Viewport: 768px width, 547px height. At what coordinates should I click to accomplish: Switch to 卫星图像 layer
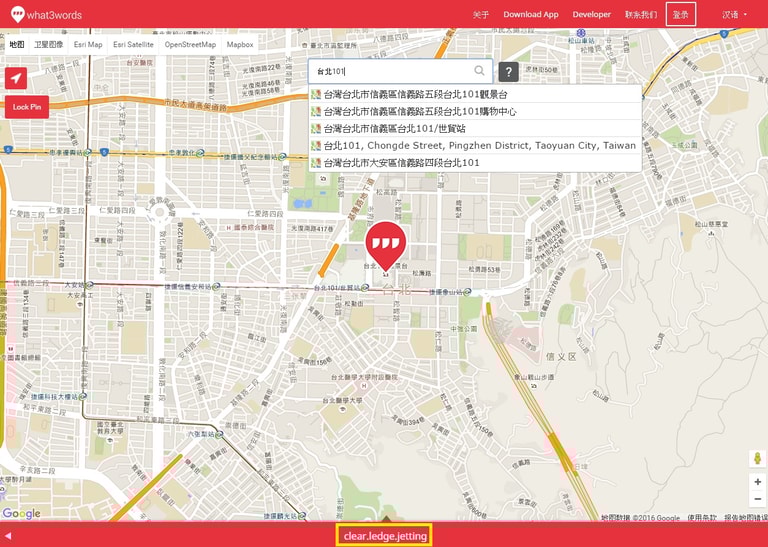tap(48, 45)
